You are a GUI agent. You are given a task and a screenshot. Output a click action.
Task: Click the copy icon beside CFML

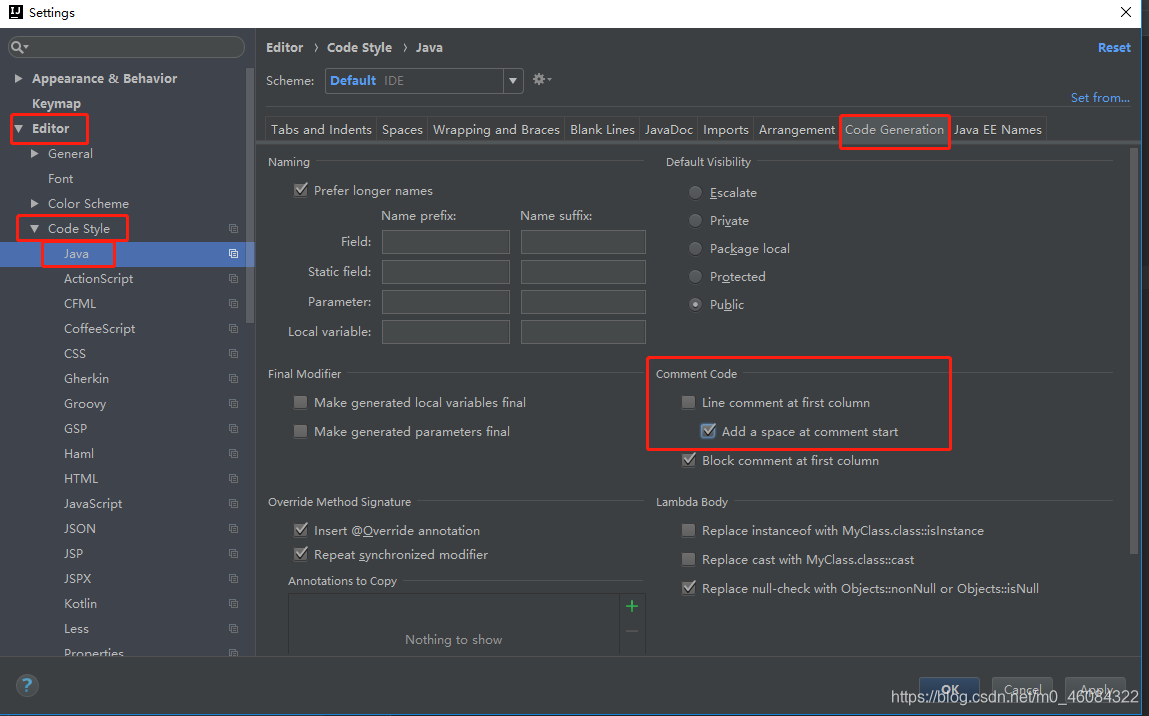[233, 303]
